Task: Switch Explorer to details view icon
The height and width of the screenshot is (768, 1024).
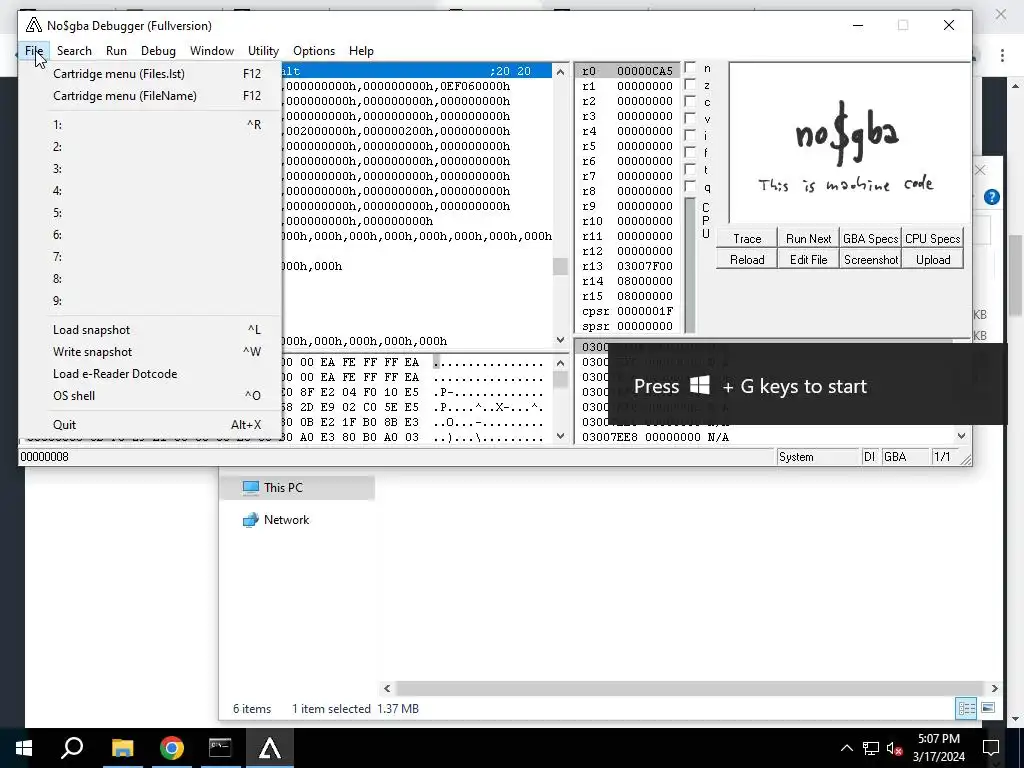Action: tap(966, 708)
